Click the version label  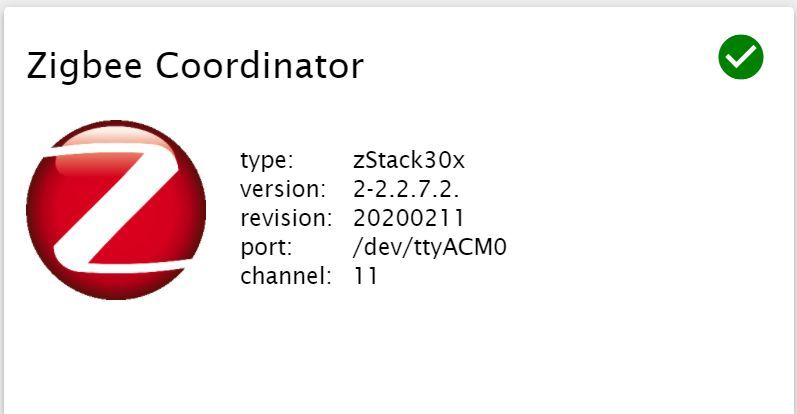click(283, 189)
